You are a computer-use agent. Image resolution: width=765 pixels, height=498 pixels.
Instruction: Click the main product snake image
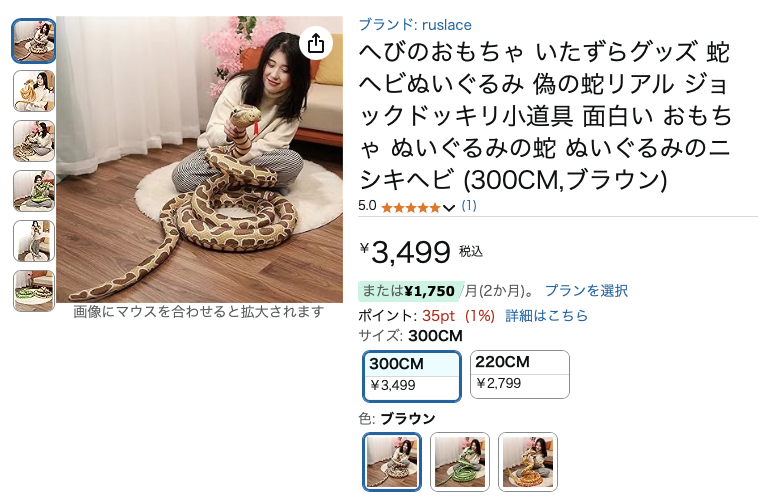(200, 159)
